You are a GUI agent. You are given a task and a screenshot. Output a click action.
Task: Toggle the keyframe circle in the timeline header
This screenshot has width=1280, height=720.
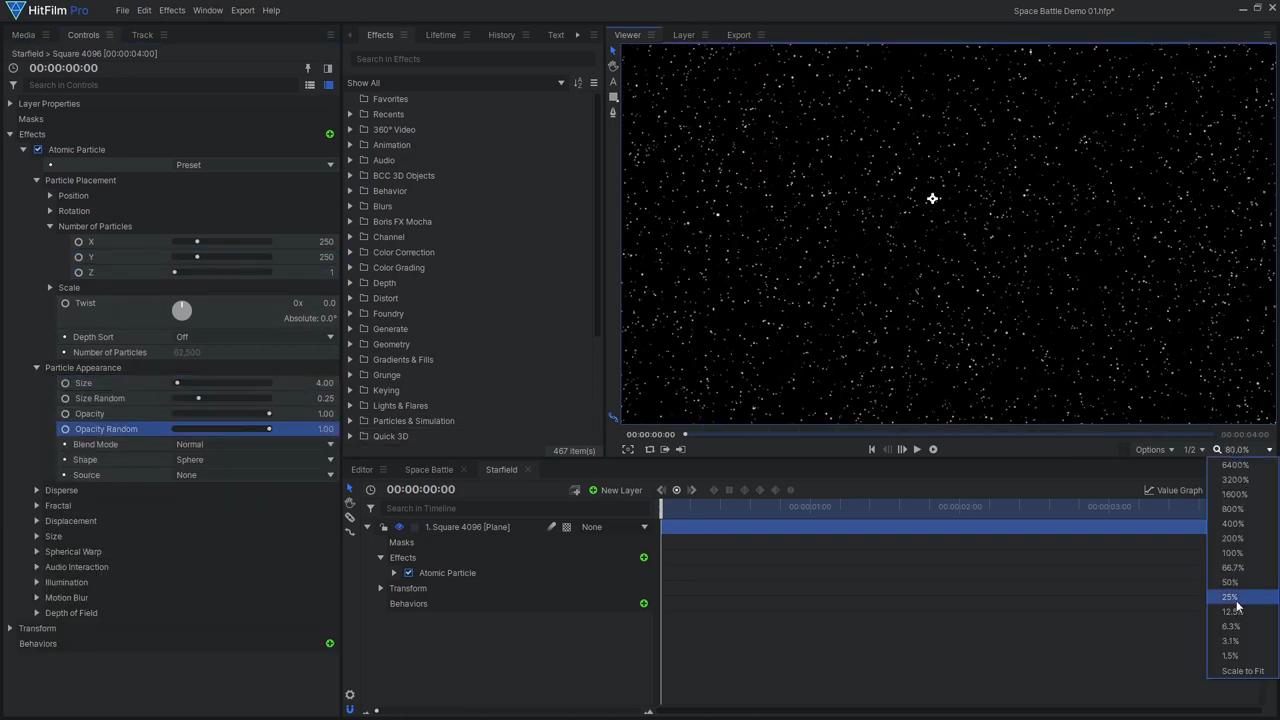676,490
